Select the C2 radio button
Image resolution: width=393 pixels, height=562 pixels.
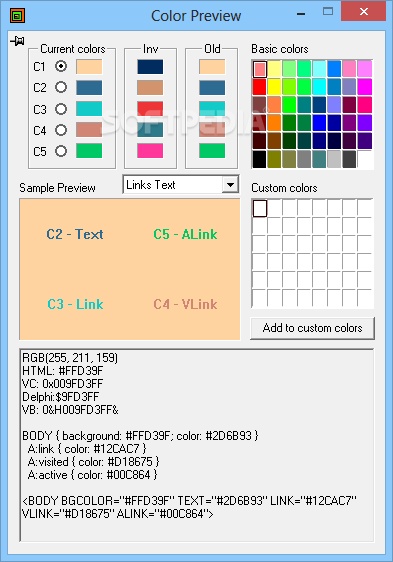pyautogui.click(x=61, y=87)
